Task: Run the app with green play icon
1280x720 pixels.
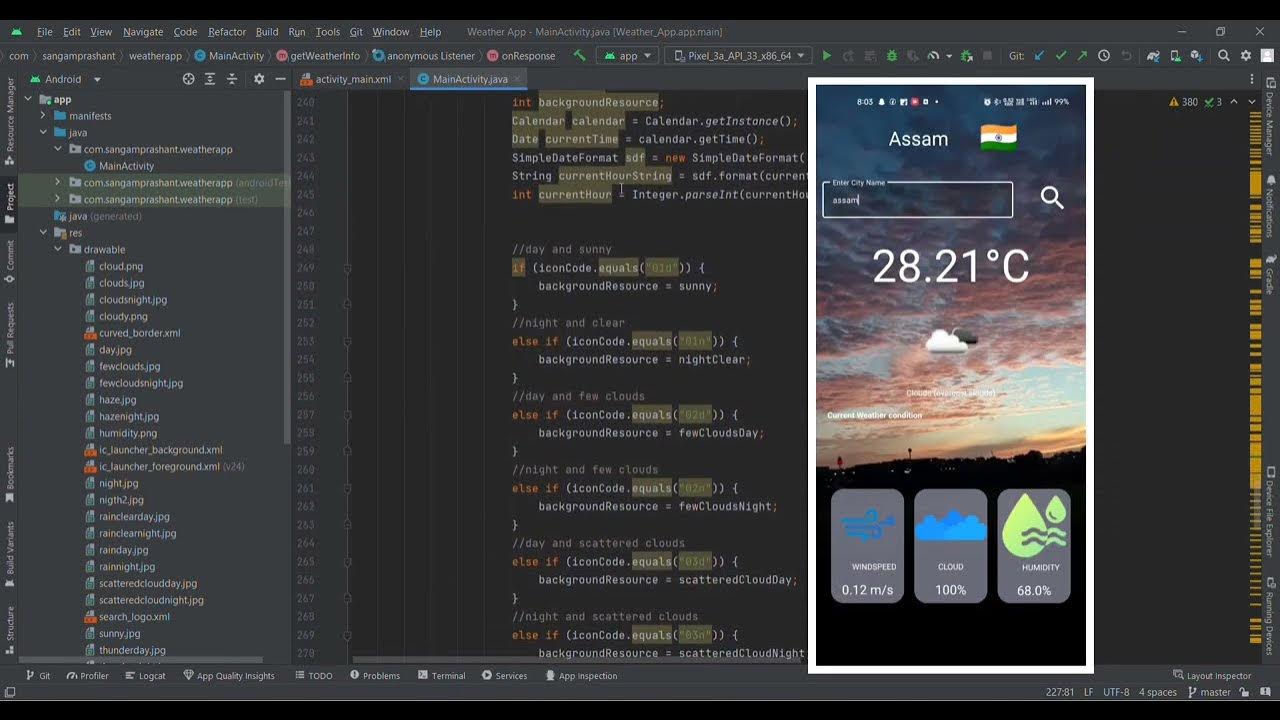Action: click(826, 56)
